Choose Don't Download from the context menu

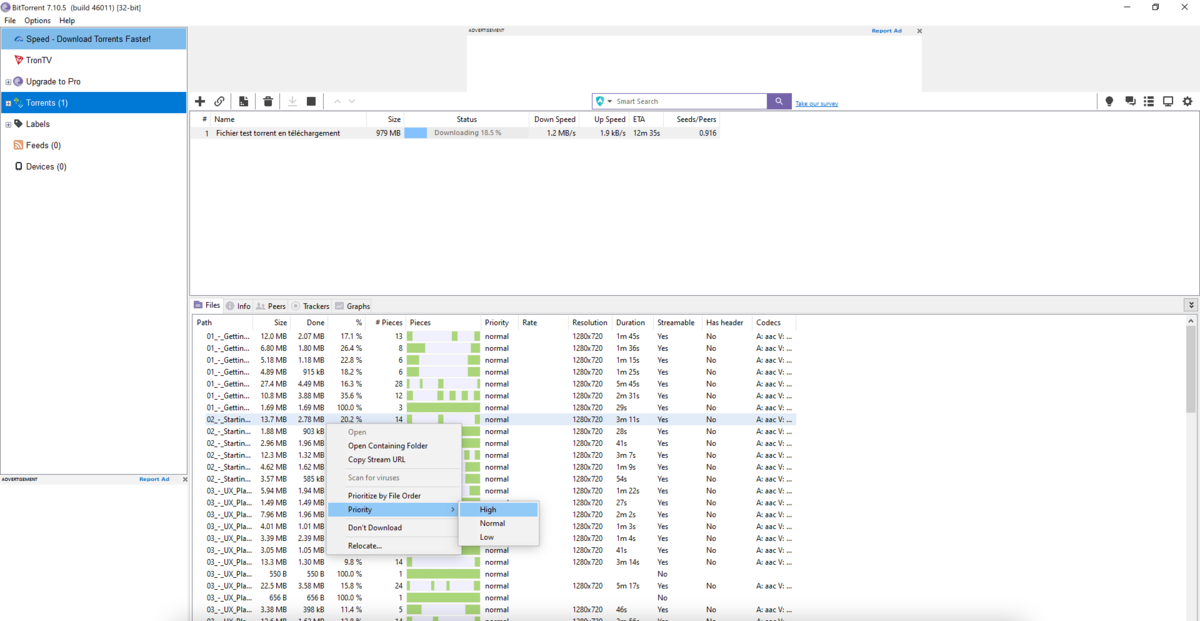(375, 527)
